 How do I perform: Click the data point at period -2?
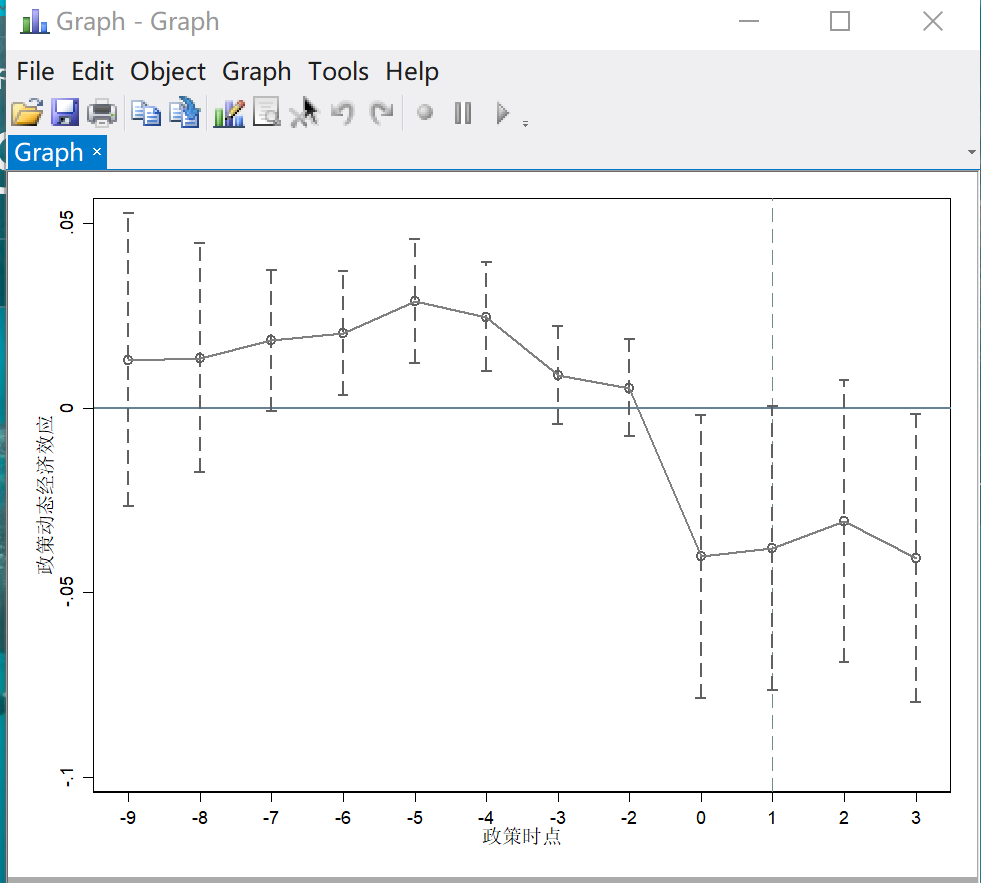coord(629,388)
